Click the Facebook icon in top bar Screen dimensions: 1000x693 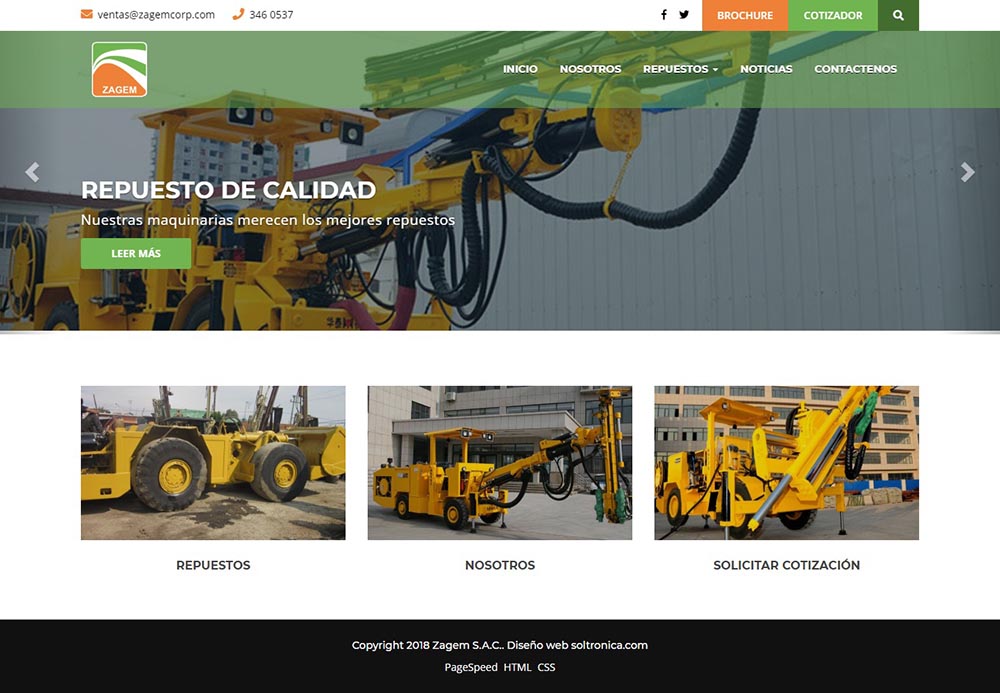pyautogui.click(x=664, y=15)
